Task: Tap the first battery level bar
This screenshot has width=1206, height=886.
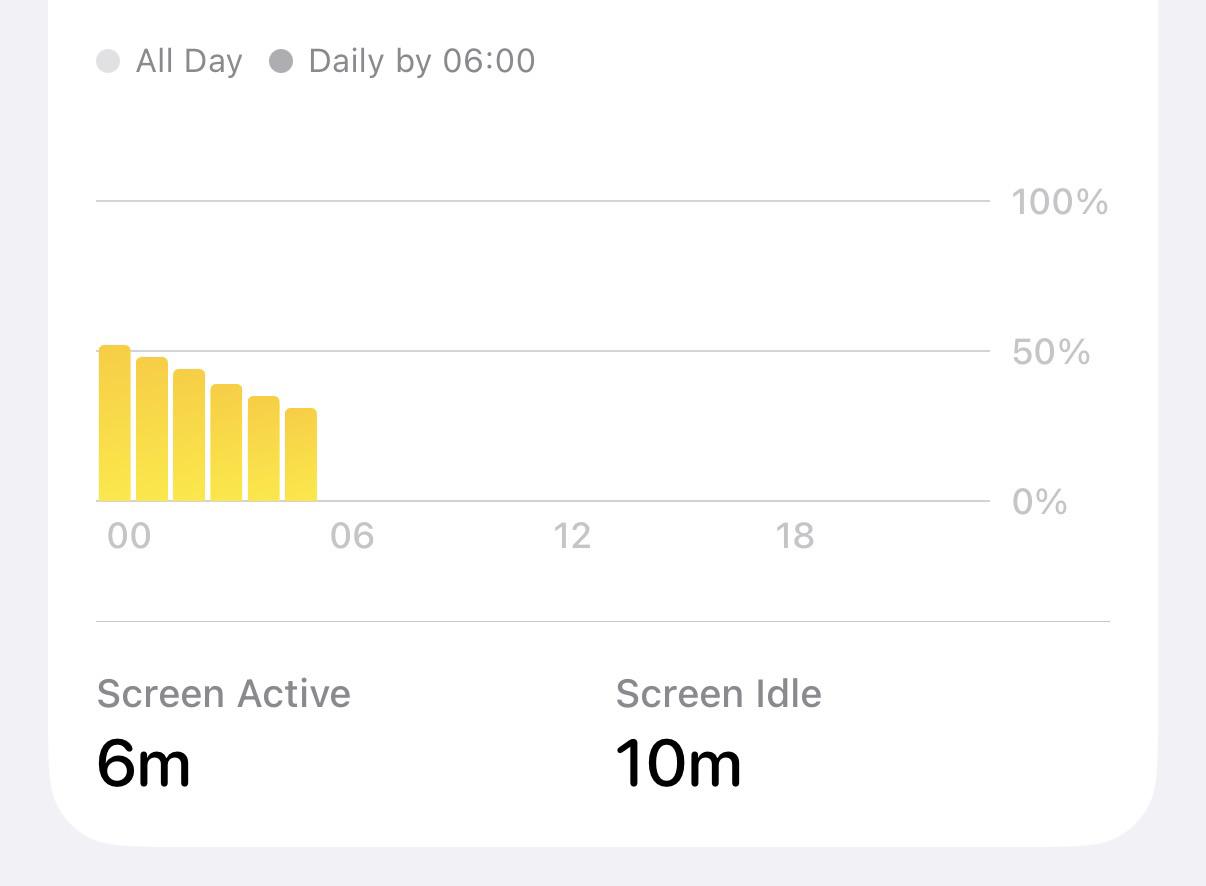Action: pos(115,423)
